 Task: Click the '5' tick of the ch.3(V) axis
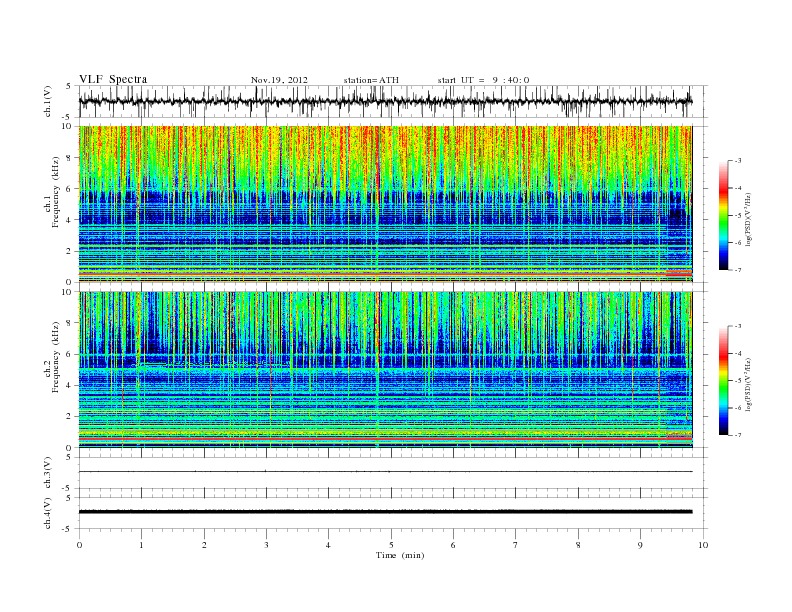70,457
